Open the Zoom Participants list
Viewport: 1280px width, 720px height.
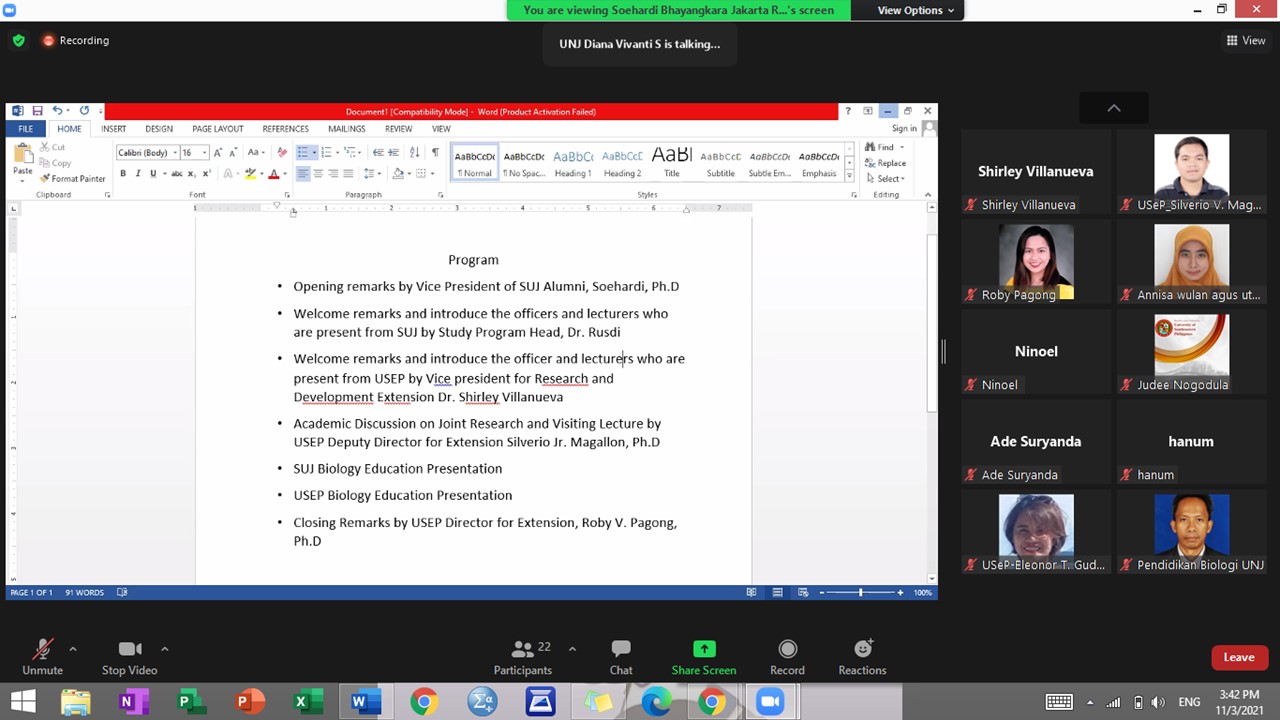523,657
